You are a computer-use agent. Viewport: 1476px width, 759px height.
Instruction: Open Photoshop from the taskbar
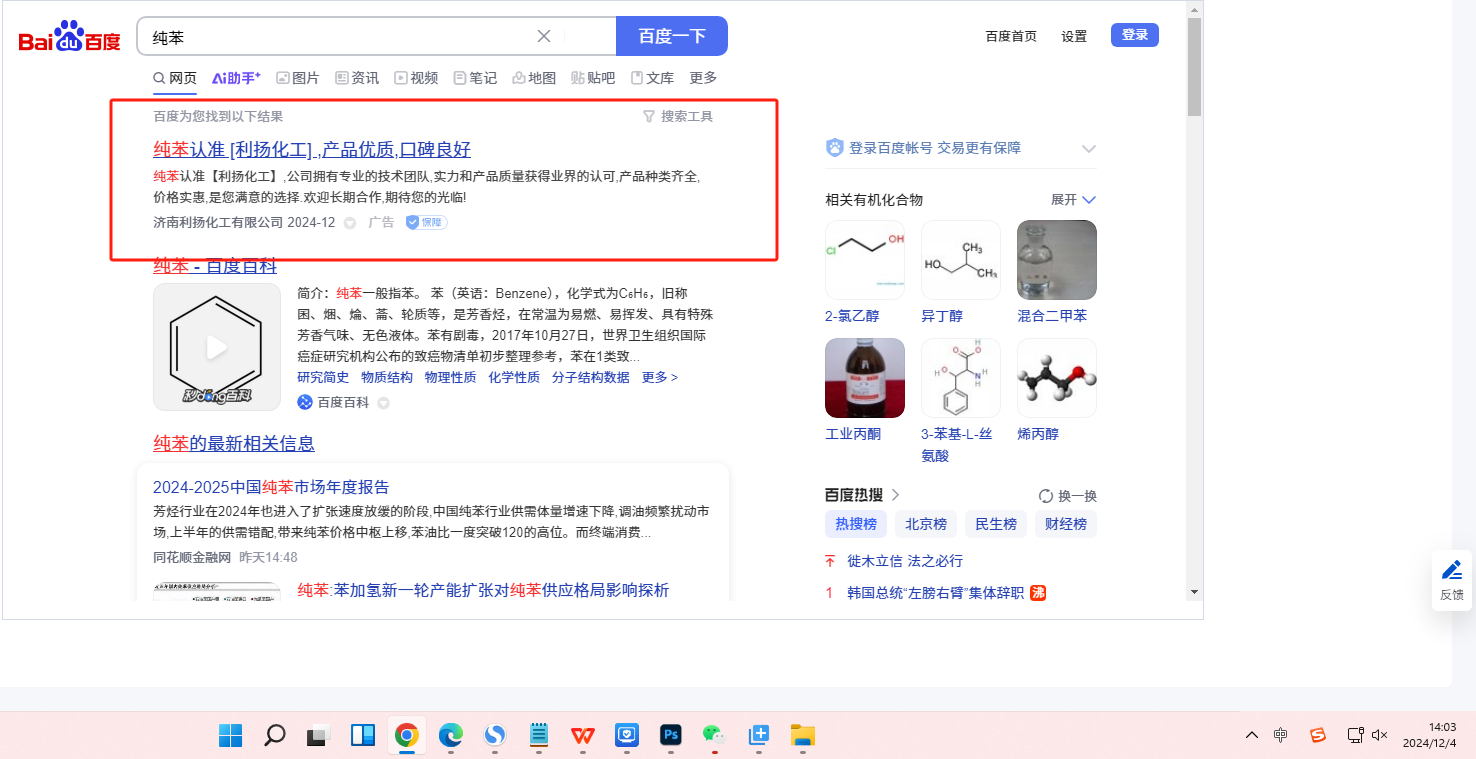[x=671, y=736]
